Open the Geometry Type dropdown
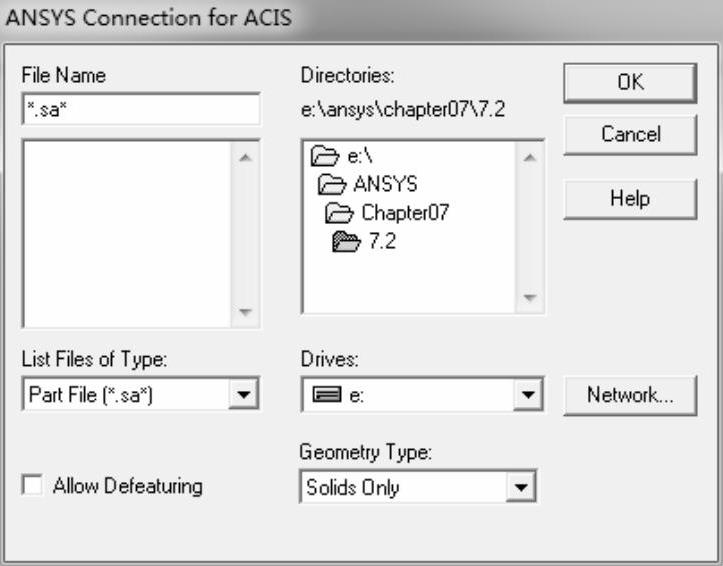This screenshot has width=723, height=566. pyautogui.click(x=520, y=488)
